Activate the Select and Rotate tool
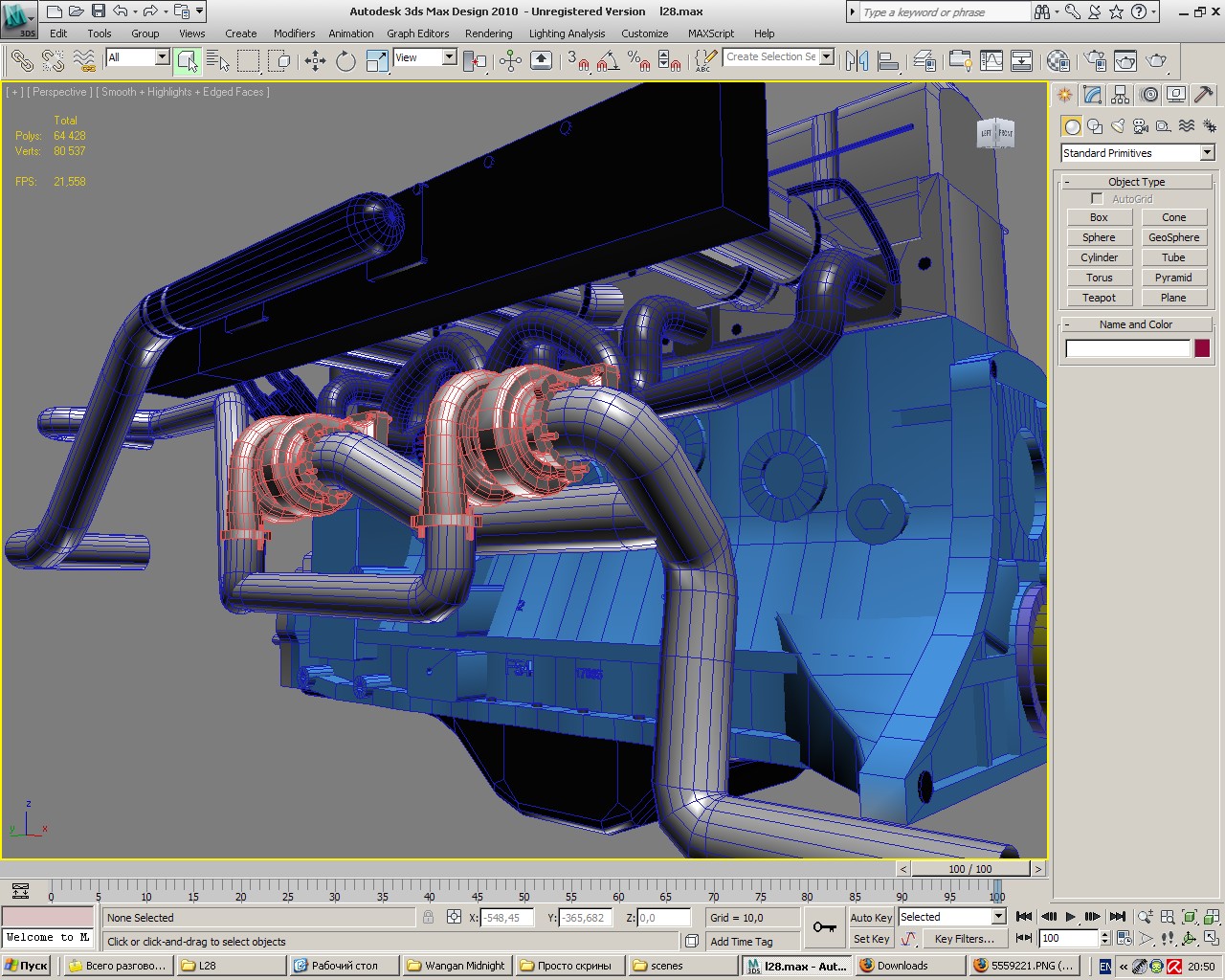 pyautogui.click(x=345, y=61)
